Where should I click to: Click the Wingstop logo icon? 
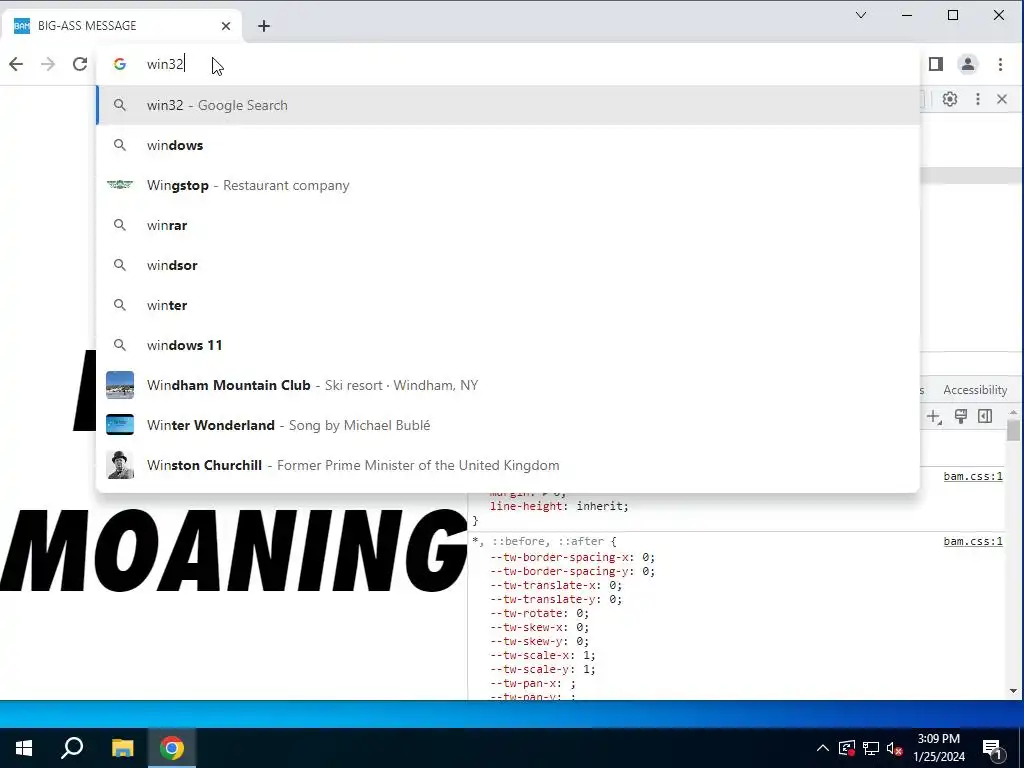[120, 185]
